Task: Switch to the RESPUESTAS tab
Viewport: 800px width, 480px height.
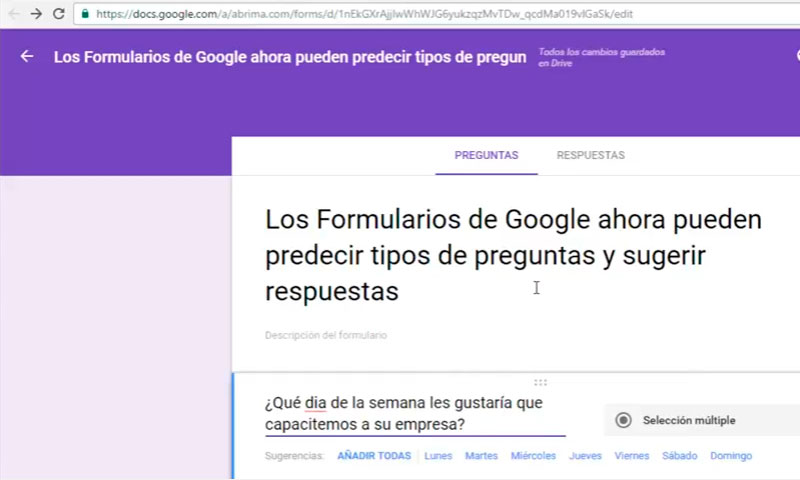Action: (590, 156)
